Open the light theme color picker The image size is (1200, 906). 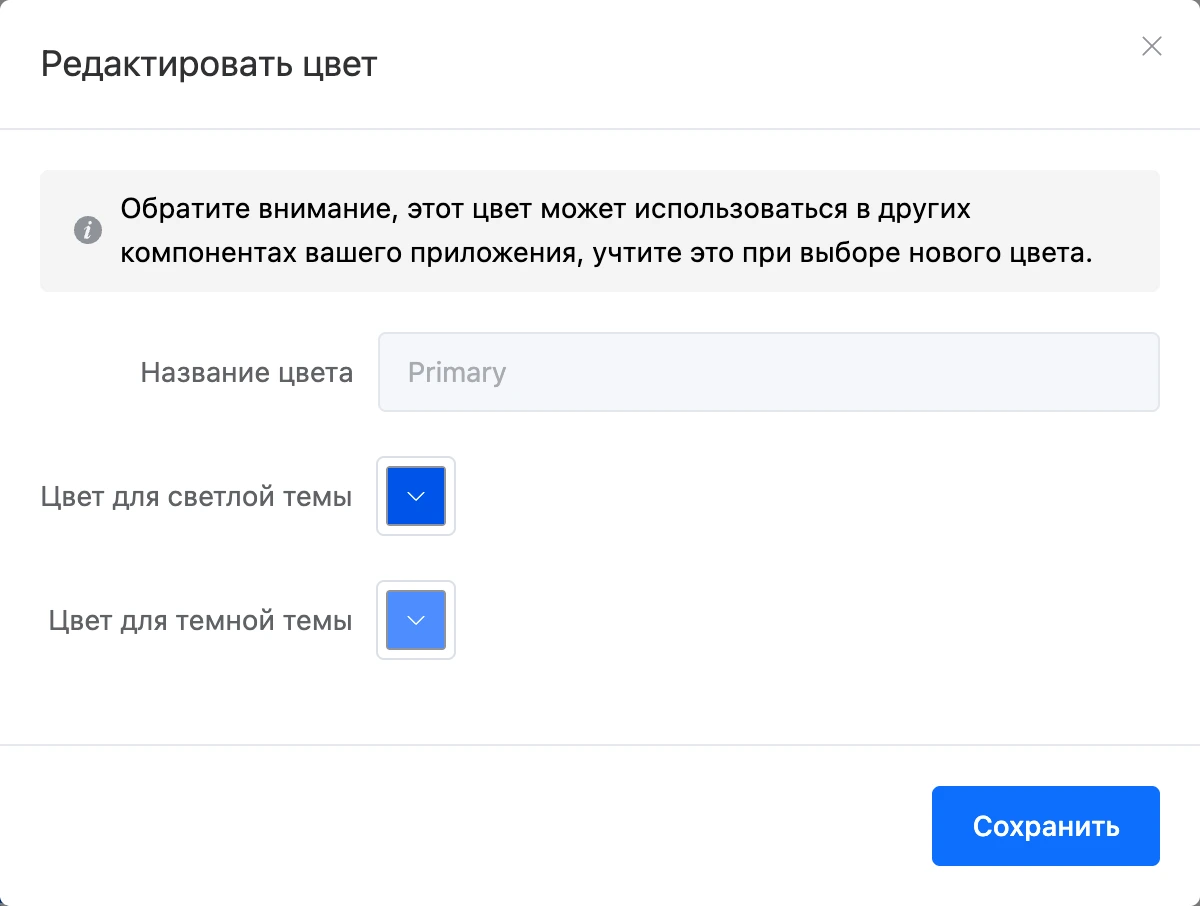click(x=416, y=496)
